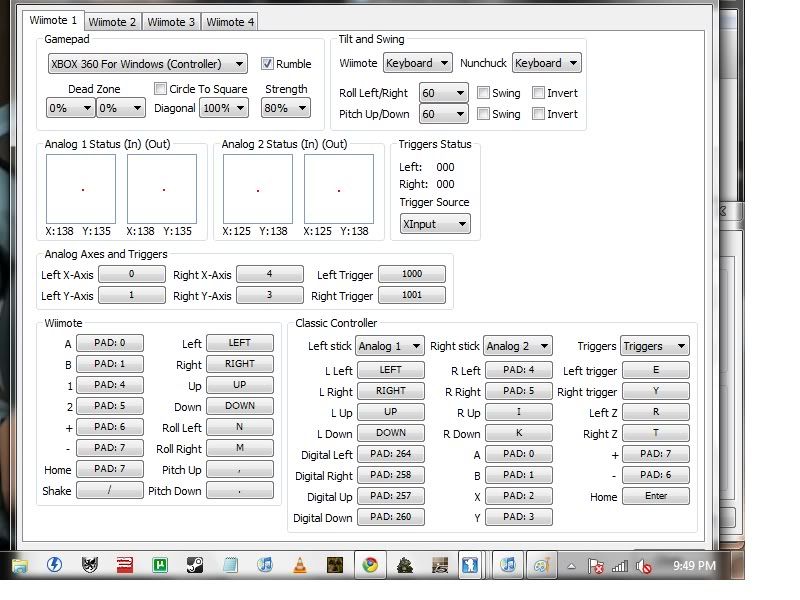Open the black crest icon in the taskbar

[x=90, y=565]
